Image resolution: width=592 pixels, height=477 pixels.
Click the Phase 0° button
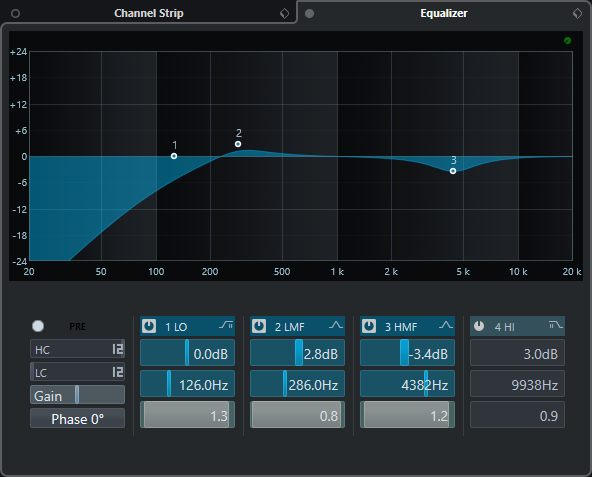click(x=77, y=418)
